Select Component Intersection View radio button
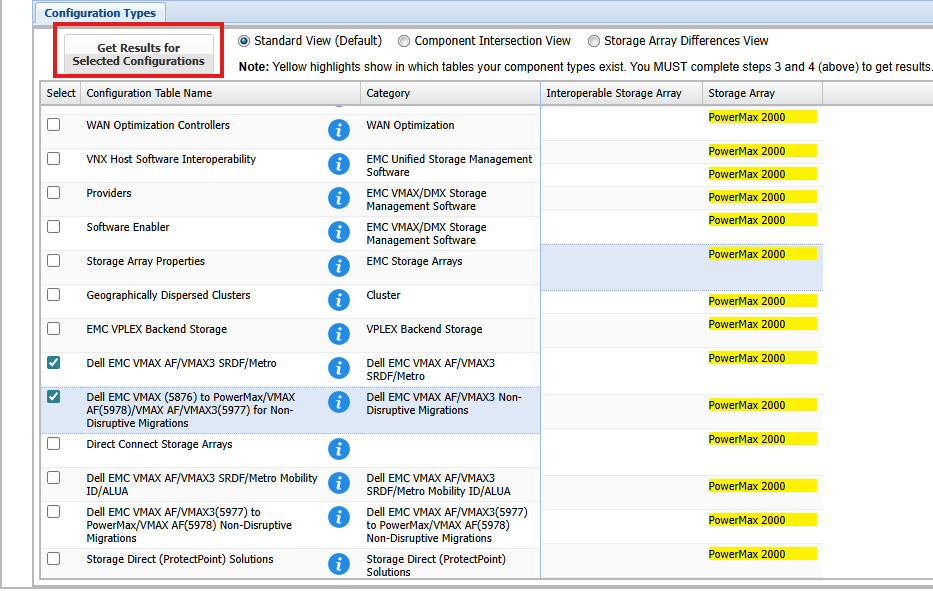 [404, 41]
